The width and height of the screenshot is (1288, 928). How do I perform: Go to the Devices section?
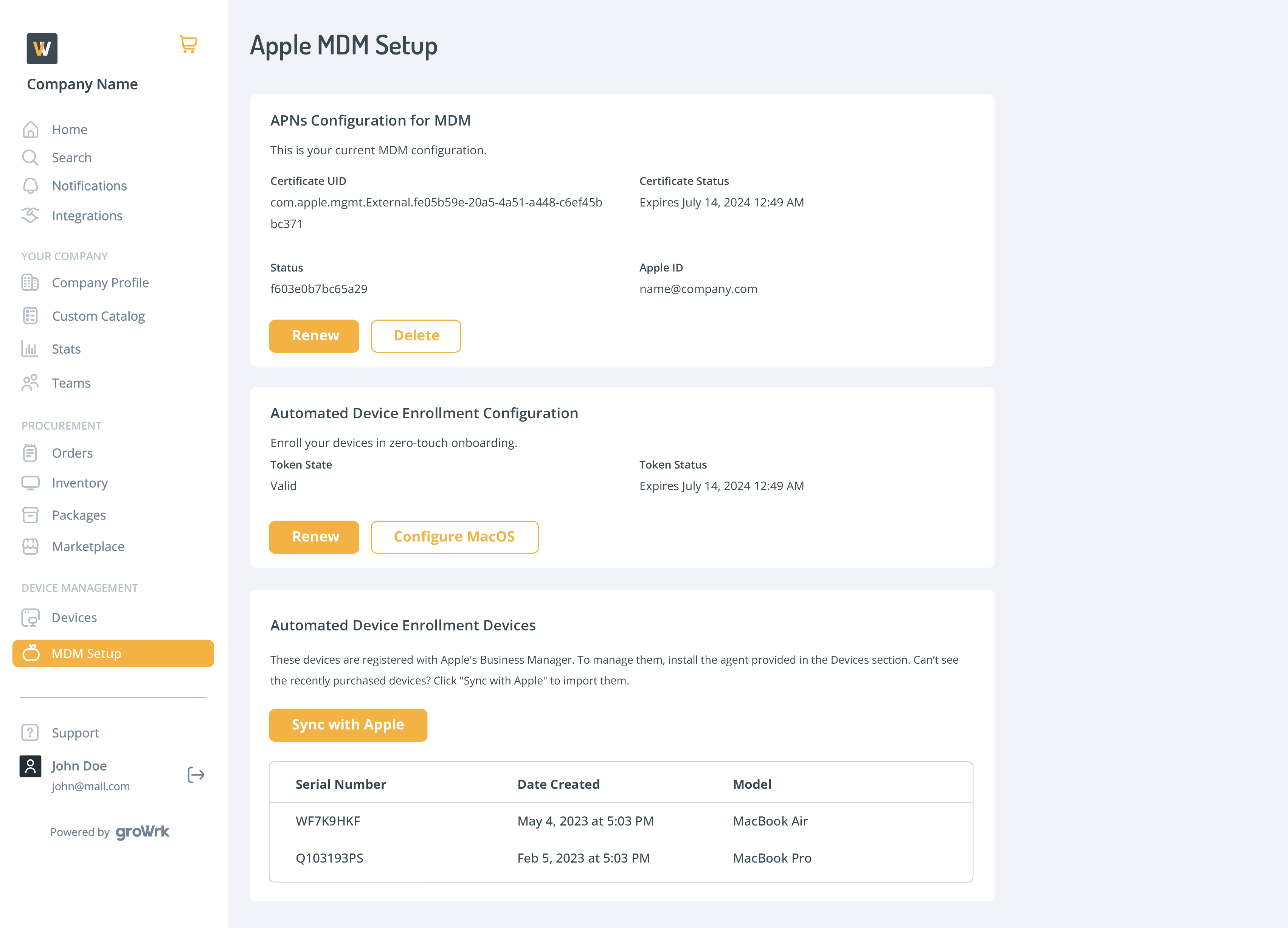pos(74,617)
